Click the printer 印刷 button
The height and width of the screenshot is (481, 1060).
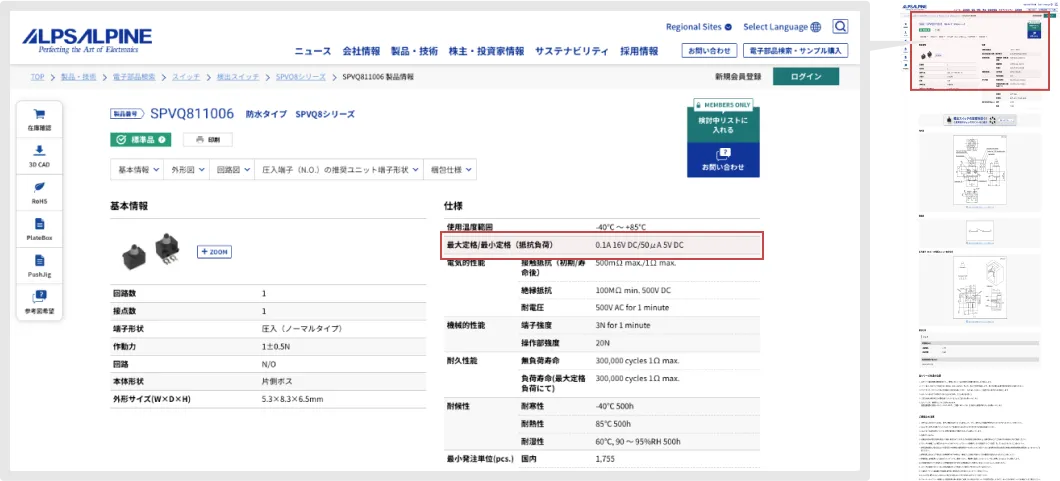pyautogui.click(x=208, y=140)
